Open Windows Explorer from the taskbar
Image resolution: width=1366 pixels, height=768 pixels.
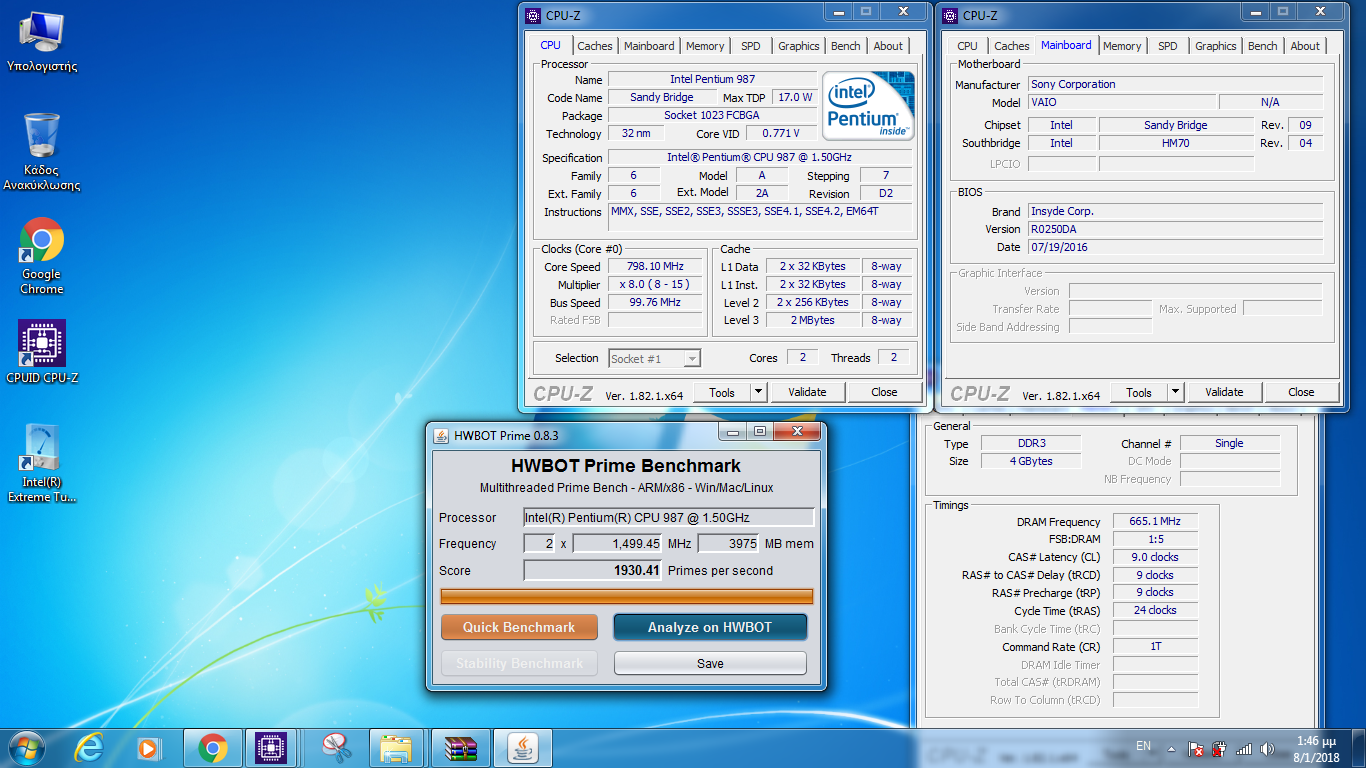[x=397, y=747]
